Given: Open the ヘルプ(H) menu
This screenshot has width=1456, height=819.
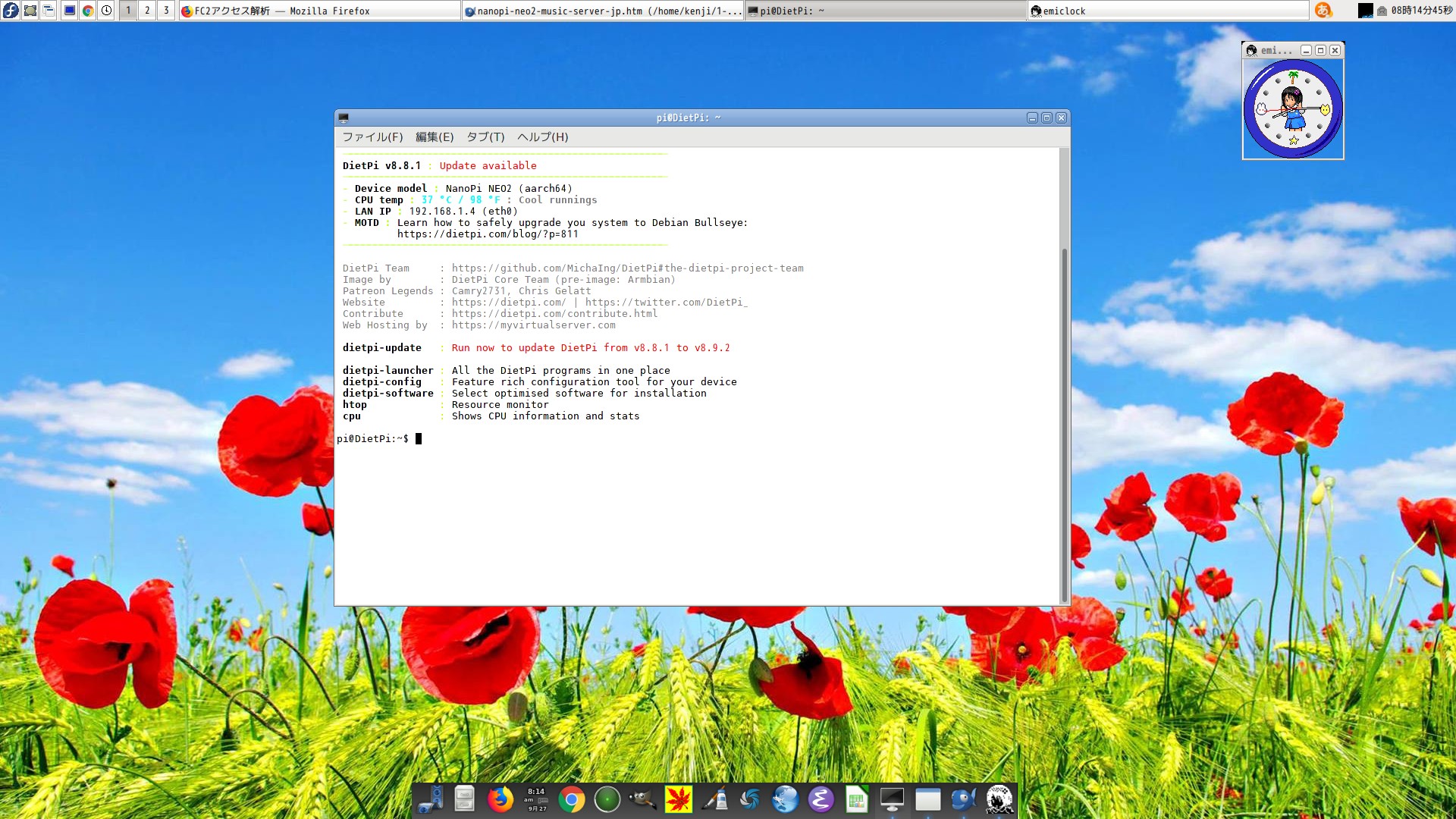Looking at the screenshot, I should pos(542,137).
